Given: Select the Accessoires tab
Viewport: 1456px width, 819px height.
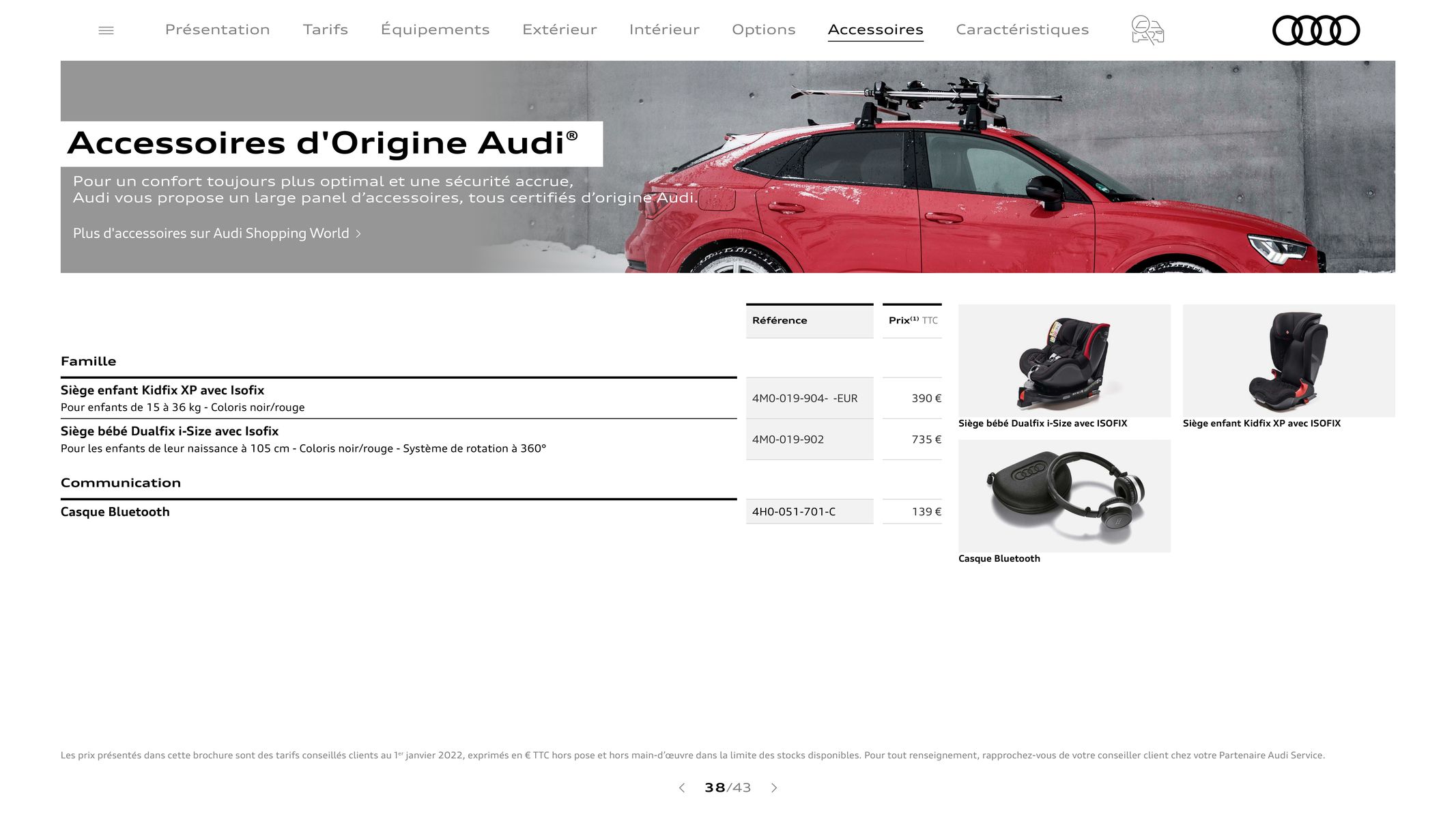Looking at the screenshot, I should (876, 29).
